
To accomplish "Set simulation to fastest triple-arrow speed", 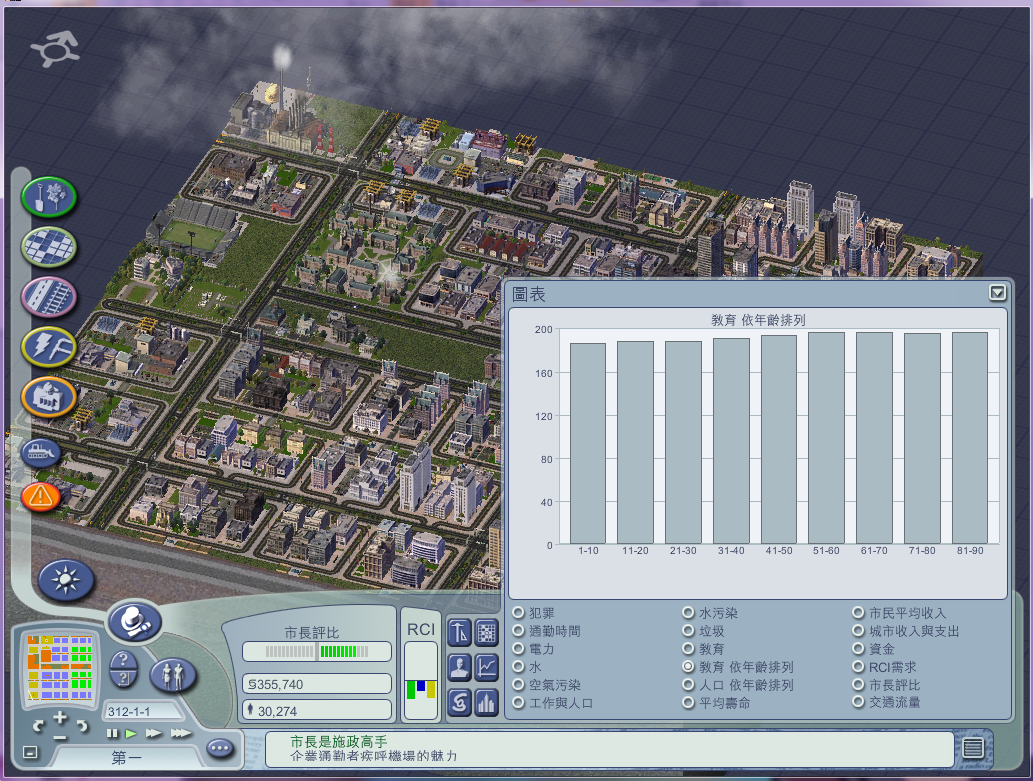I will pos(181,734).
